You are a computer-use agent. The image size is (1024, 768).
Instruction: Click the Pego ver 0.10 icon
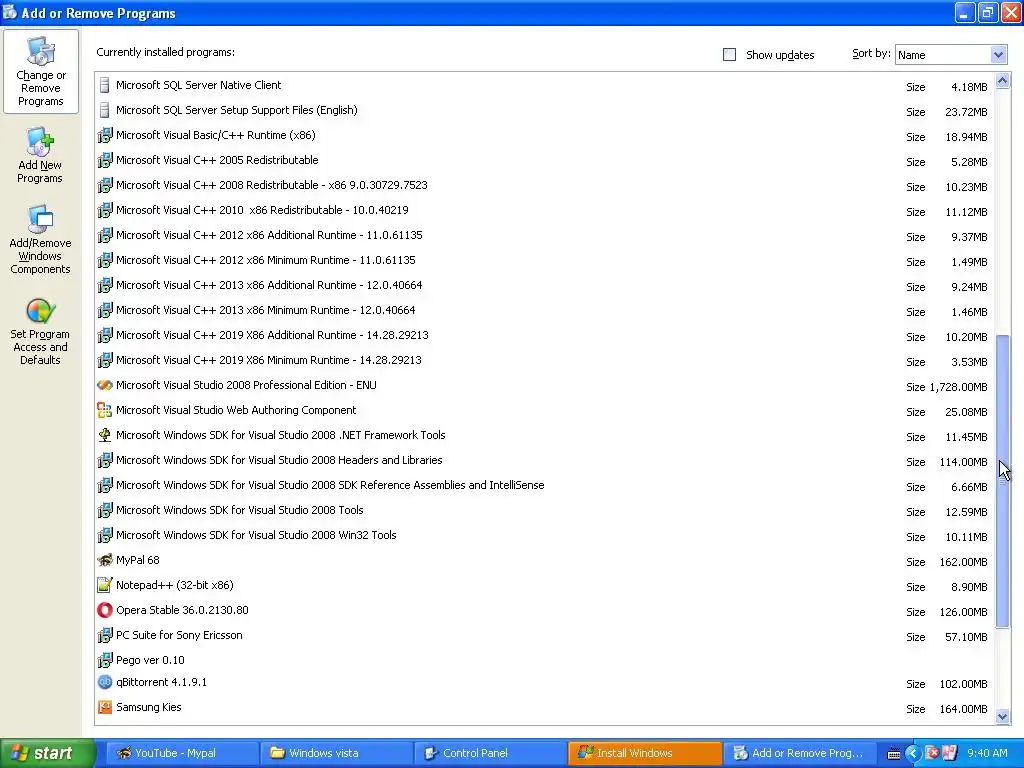click(x=104, y=660)
